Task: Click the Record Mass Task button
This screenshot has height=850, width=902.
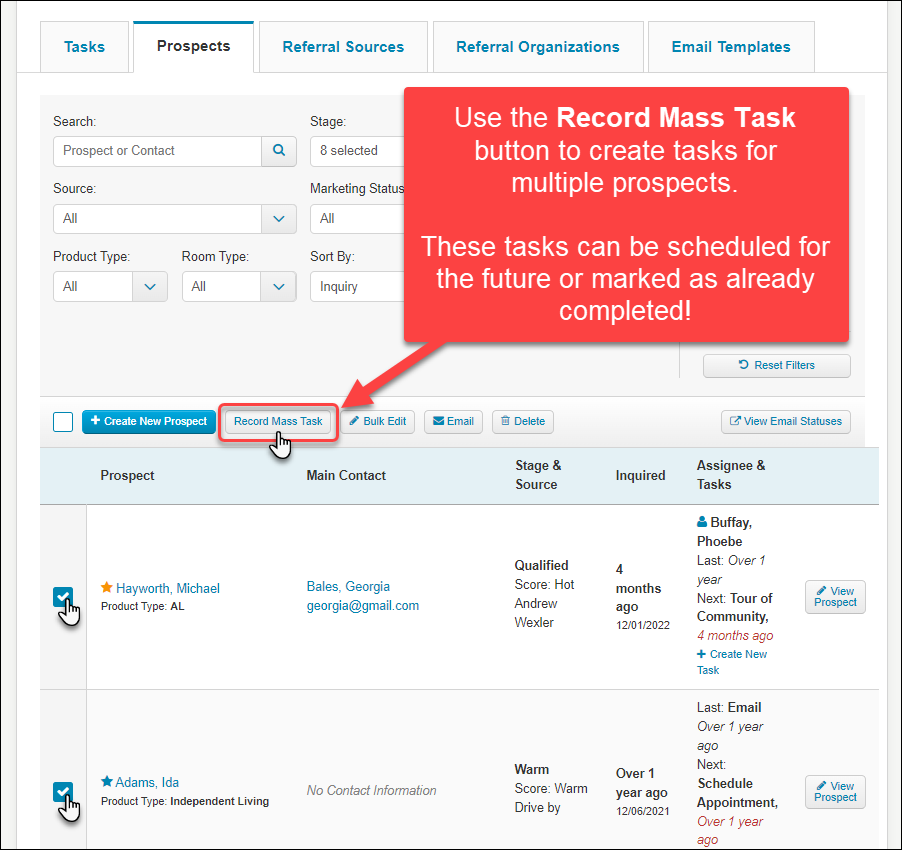Action: pos(278,422)
